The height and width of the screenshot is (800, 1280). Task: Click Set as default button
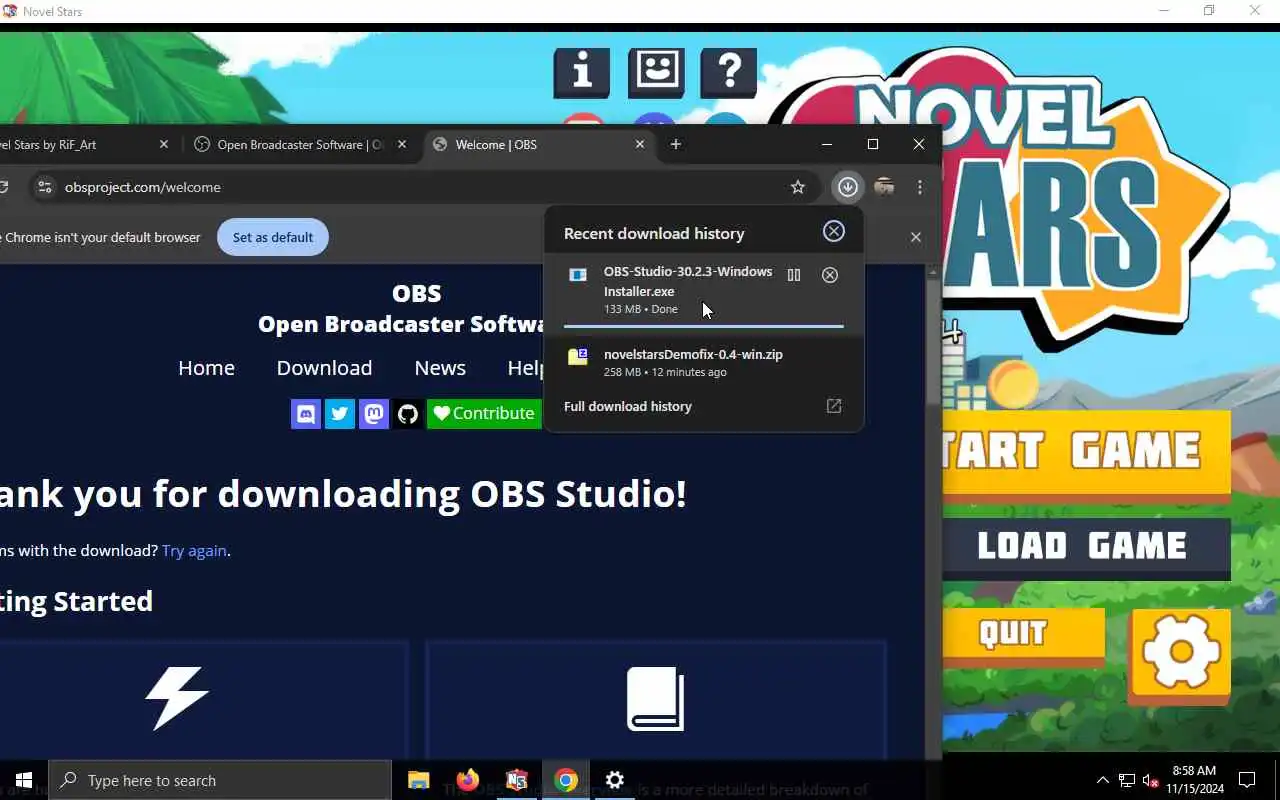point(273,237)
